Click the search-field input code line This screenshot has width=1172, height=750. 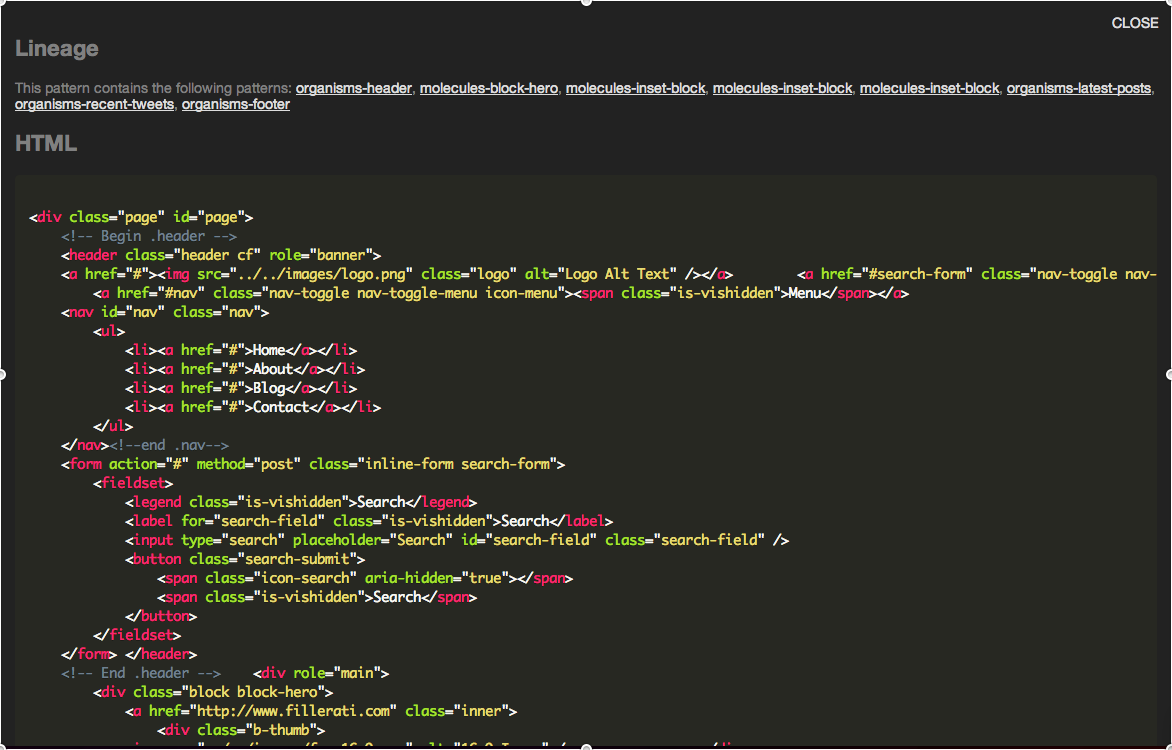457,540
